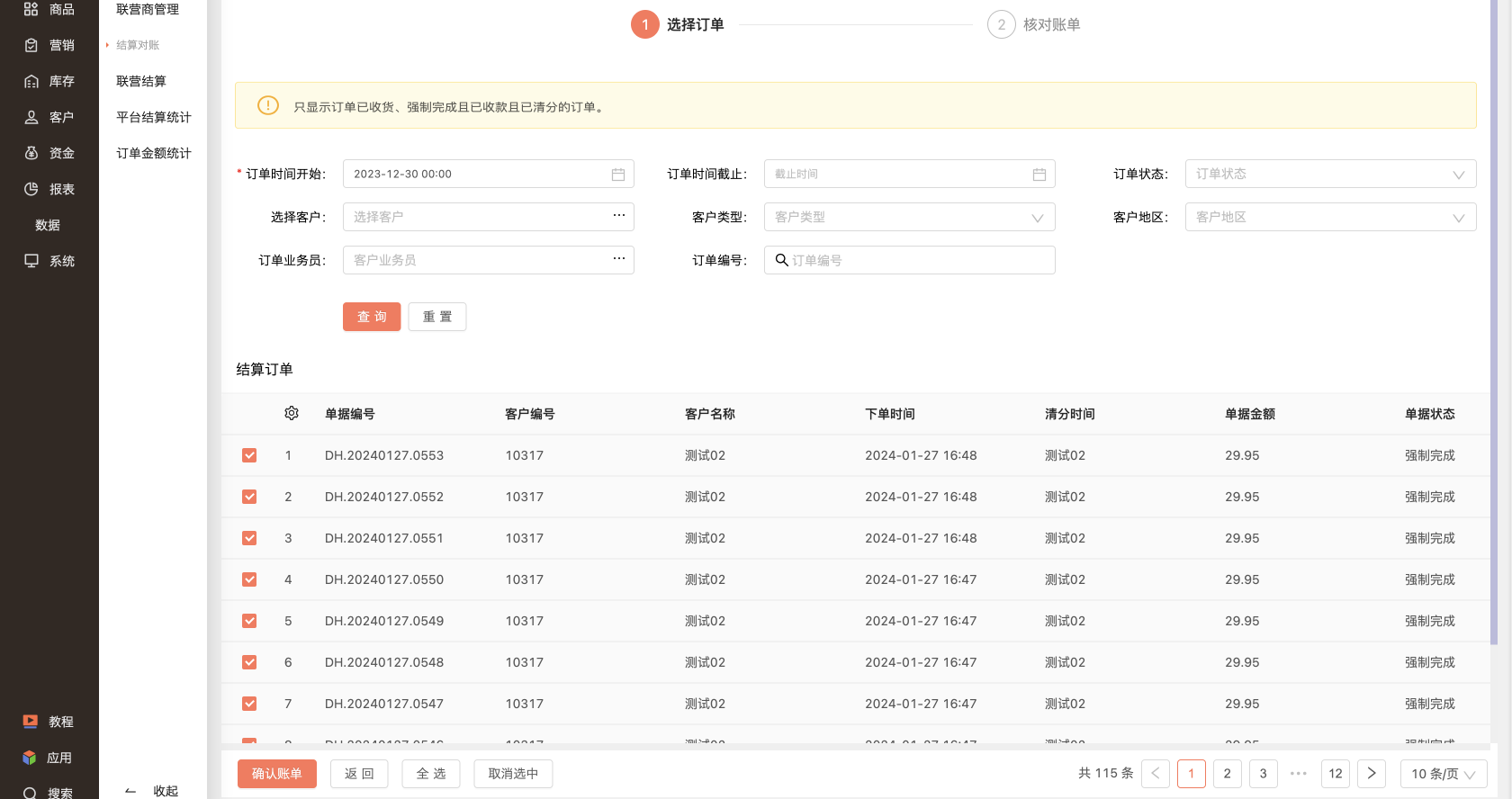Screen dimensions: 1512x799
Task: Click current page 1 button
Action: [1192, 774]
